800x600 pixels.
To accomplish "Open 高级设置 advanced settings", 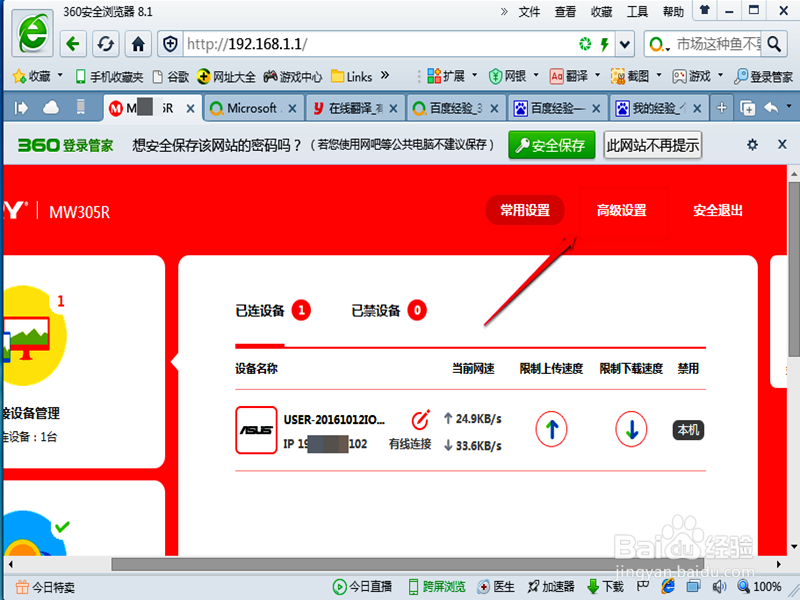I will pyautogui.click(x=621, y=210).
